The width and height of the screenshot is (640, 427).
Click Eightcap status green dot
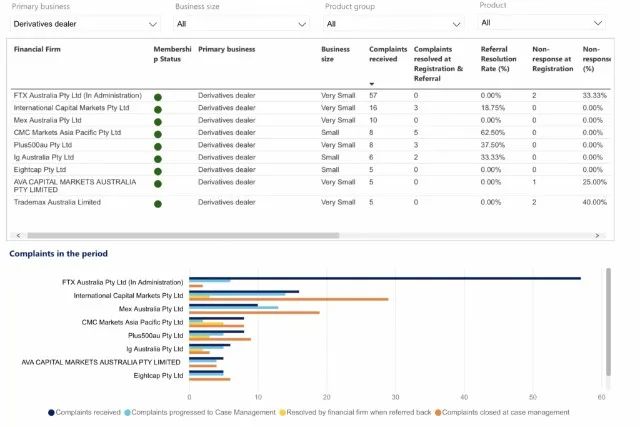[x=158, y=171]
